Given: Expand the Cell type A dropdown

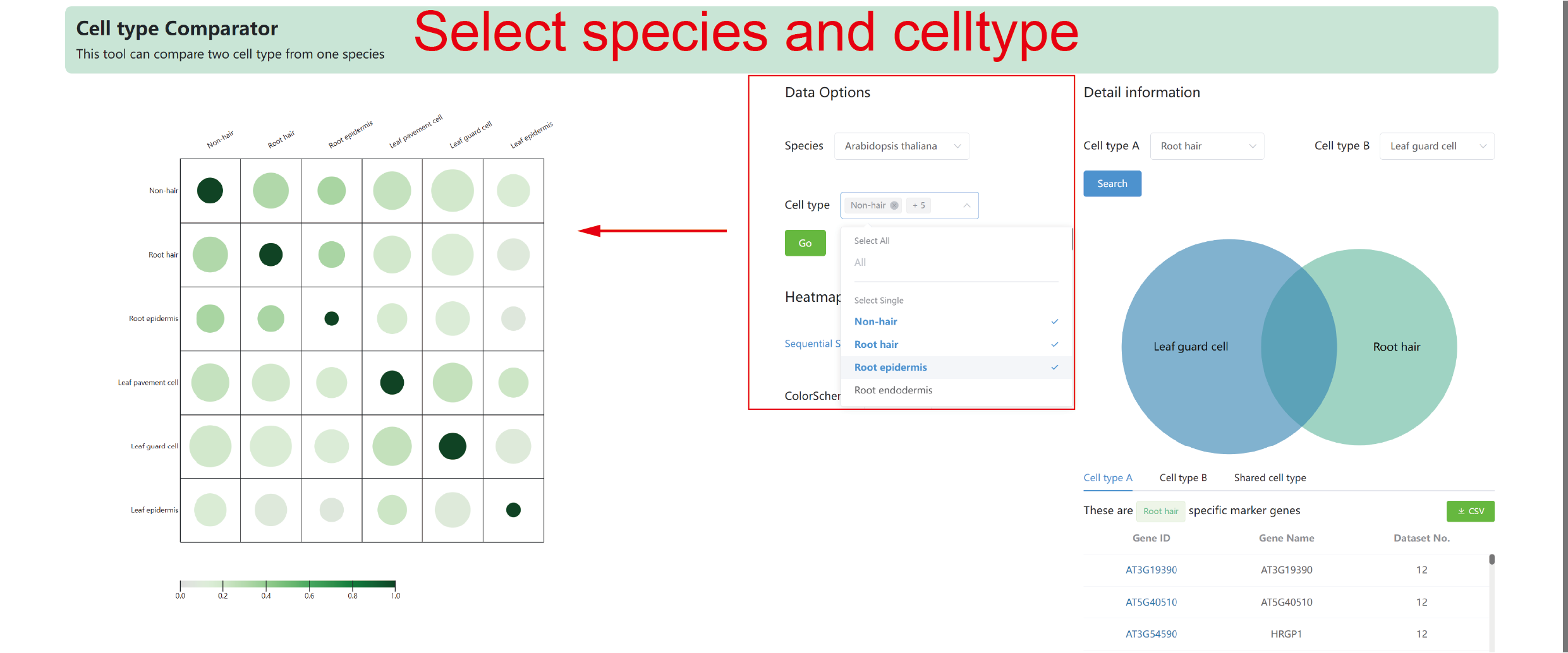Looking at the screenshot, I should (1207, 146).
